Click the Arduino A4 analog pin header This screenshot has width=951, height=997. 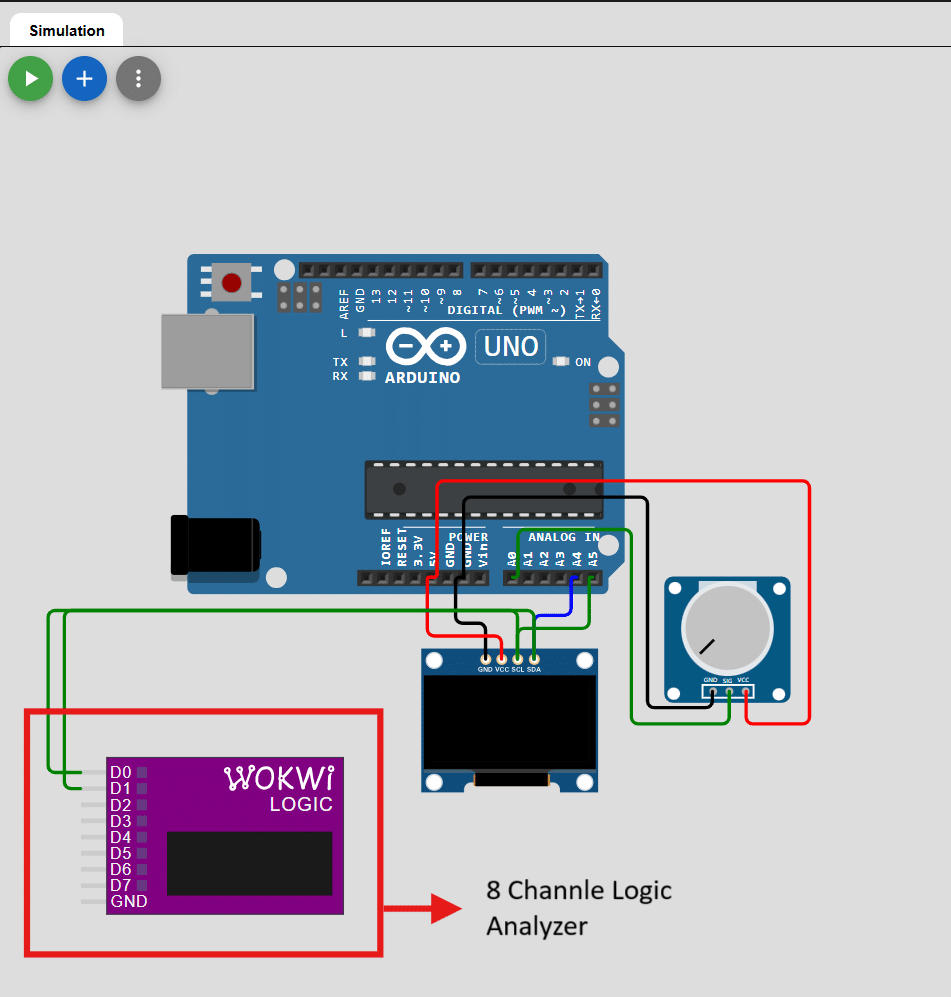(577, 578)
